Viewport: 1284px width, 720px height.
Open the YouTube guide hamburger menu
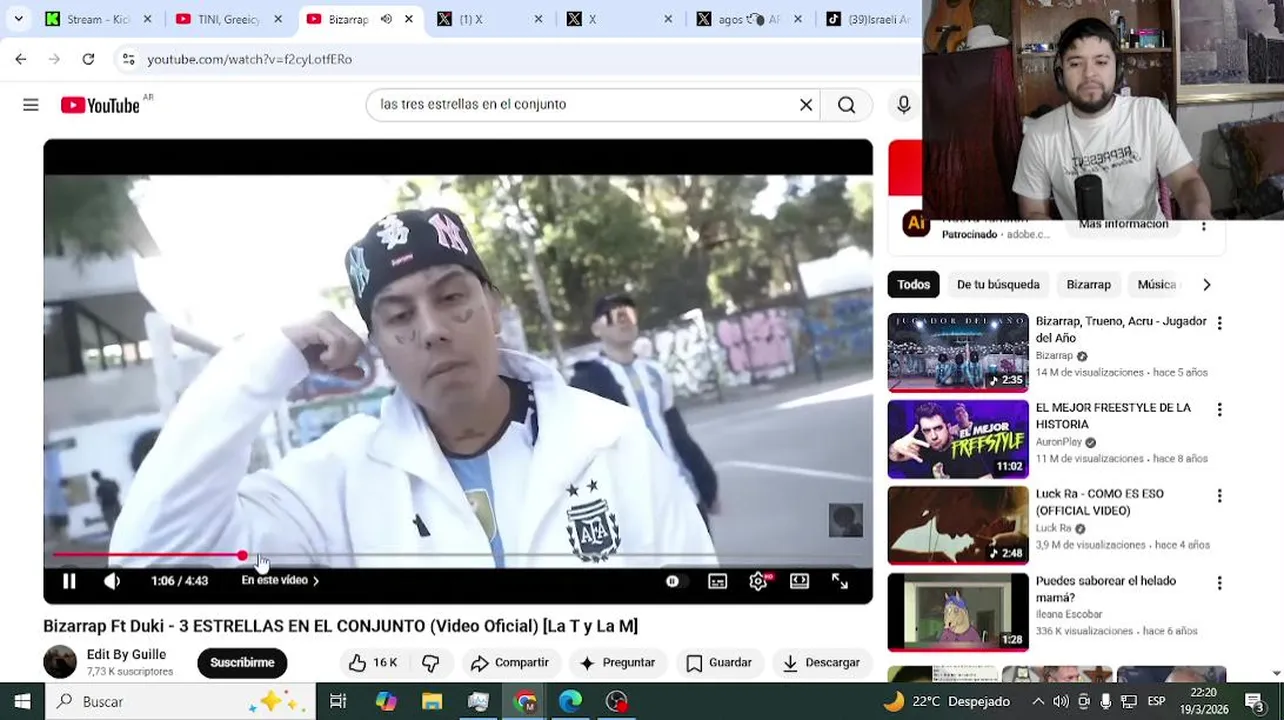pyautogui.click(x=31, y=105)
